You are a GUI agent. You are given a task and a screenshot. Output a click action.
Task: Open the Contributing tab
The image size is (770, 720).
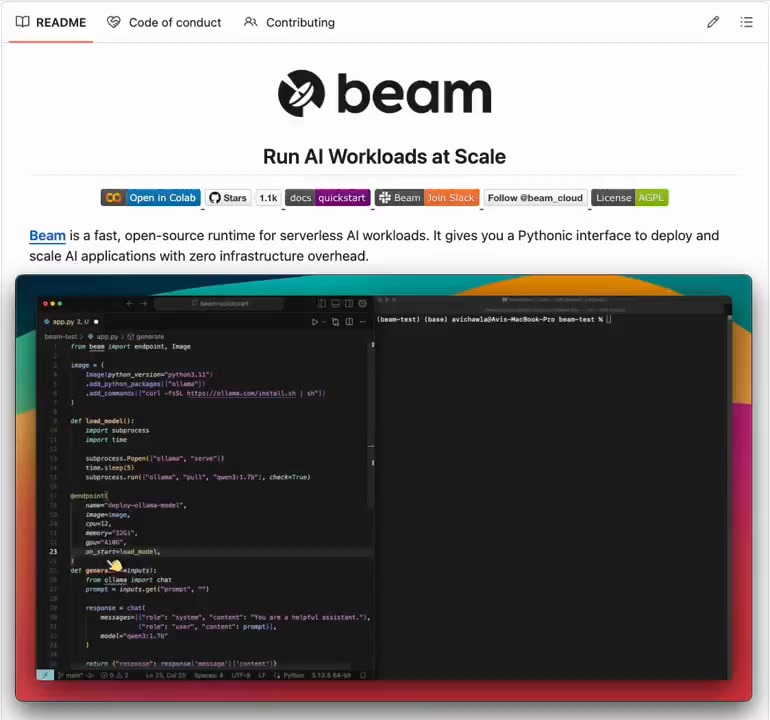click(290, 23)
